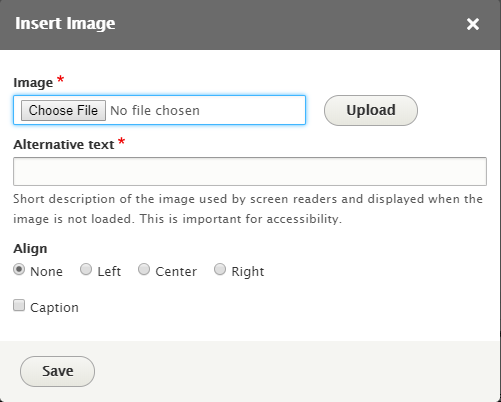Select the Left alignment radio button
This screenshot has width=501, height=402.
pos(86,269)
